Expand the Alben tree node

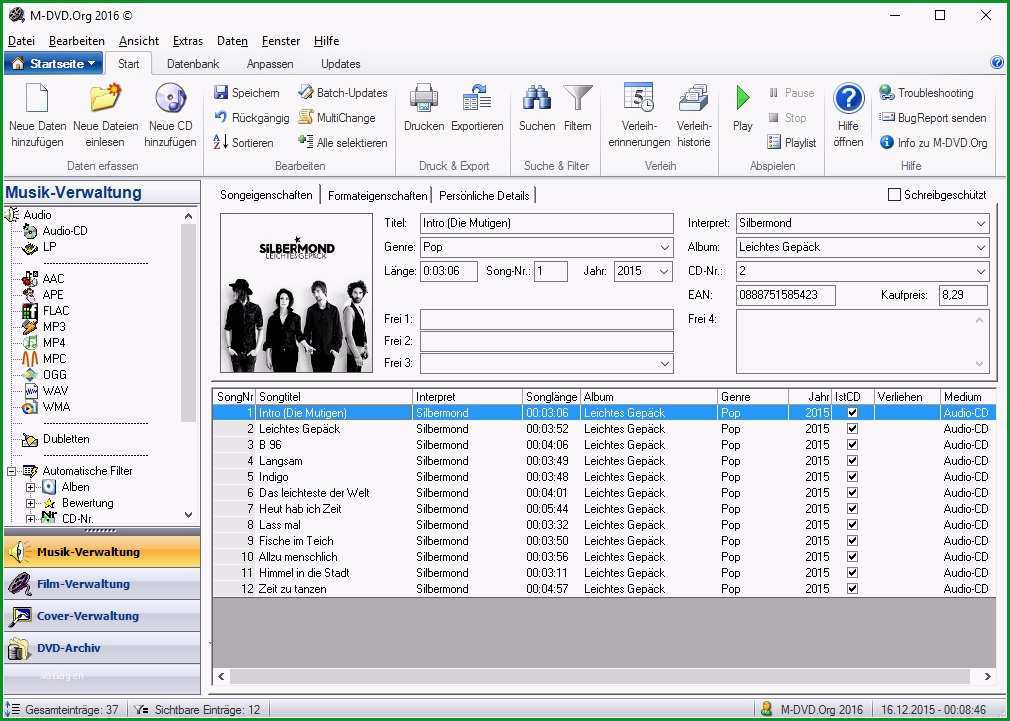coord(30,487)
